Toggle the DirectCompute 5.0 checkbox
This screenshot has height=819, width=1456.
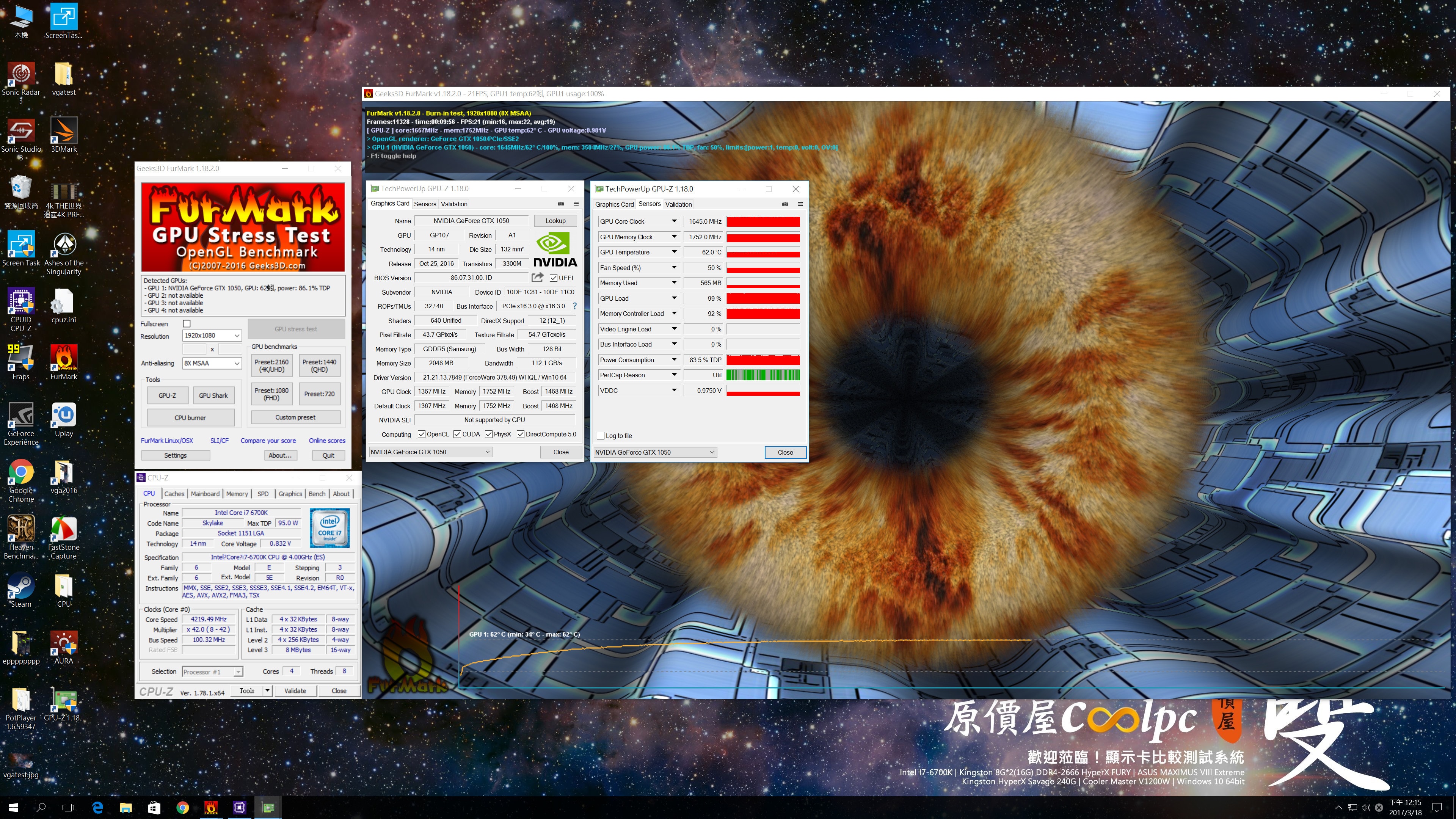[521, 434]
